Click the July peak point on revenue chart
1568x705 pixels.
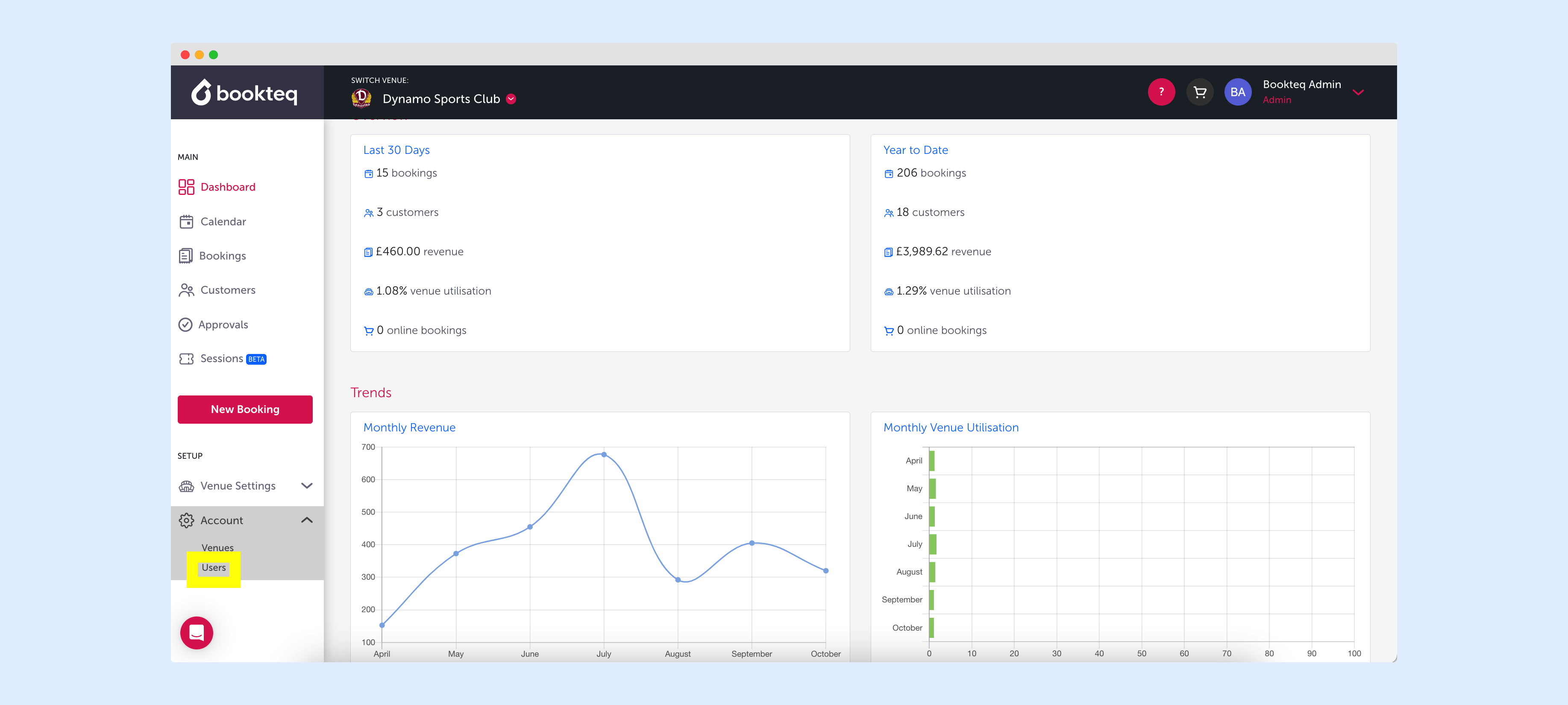click(x=603, y=454)
